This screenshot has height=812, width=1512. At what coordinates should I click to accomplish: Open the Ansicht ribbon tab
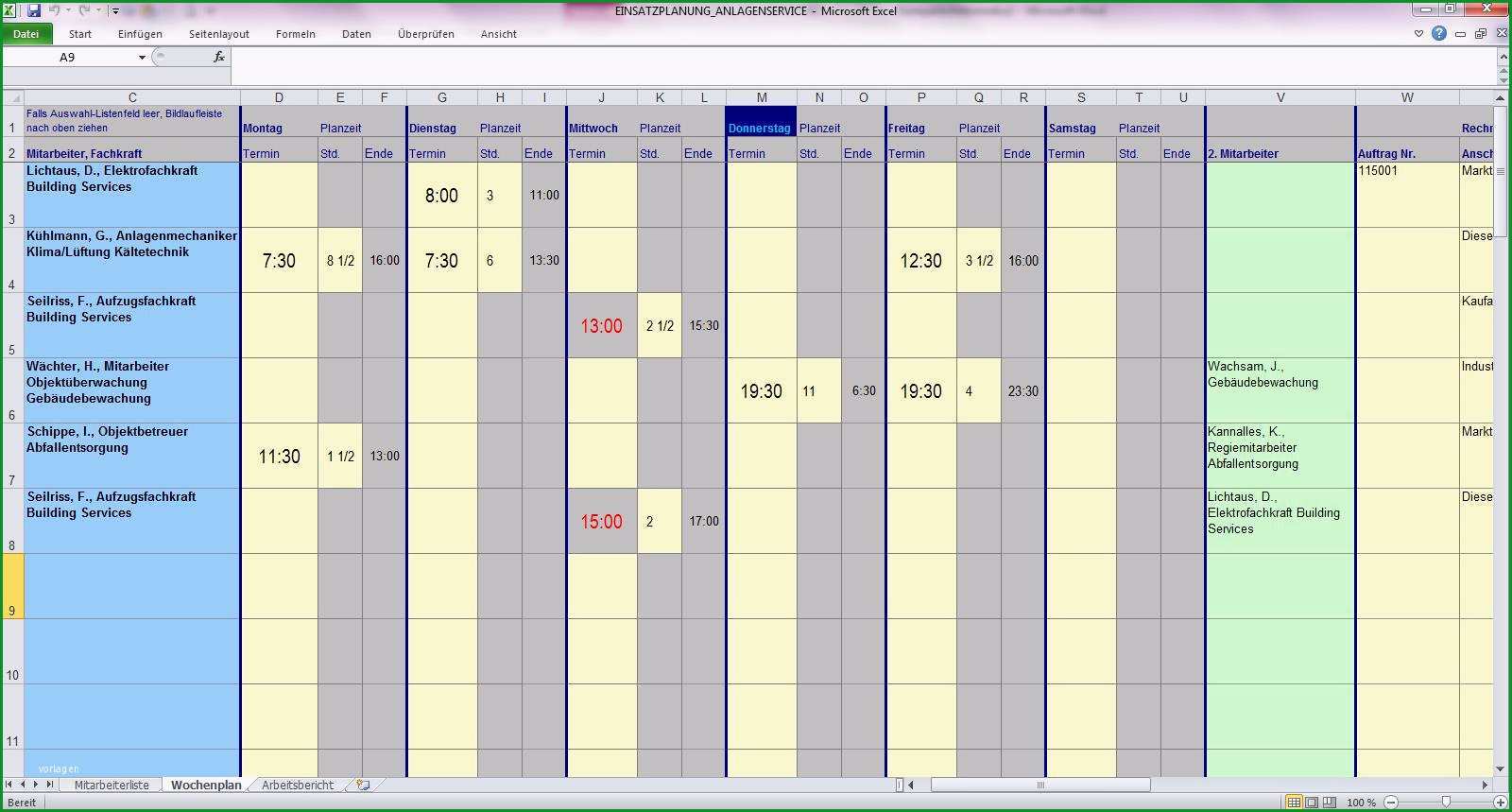click(498, 34)
